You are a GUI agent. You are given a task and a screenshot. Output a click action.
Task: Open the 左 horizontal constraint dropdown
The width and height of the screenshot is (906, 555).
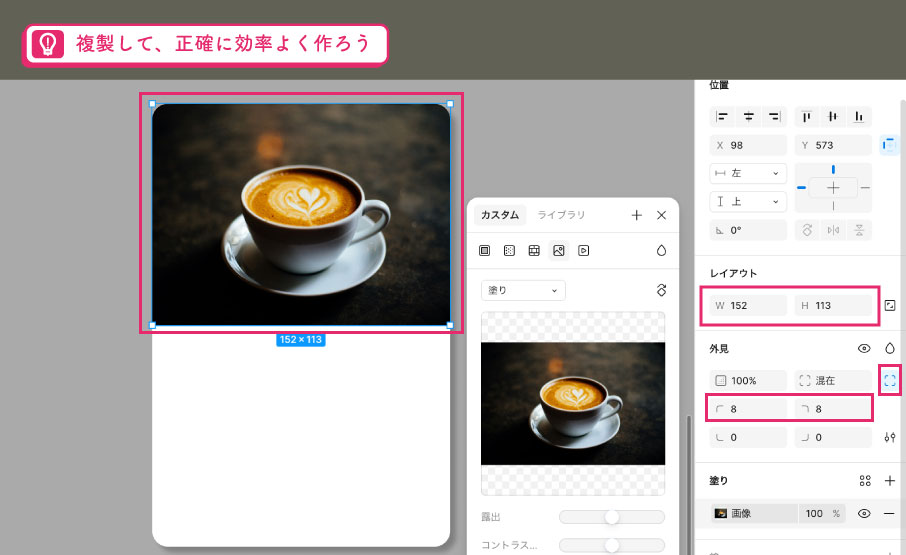click(748, 173)
